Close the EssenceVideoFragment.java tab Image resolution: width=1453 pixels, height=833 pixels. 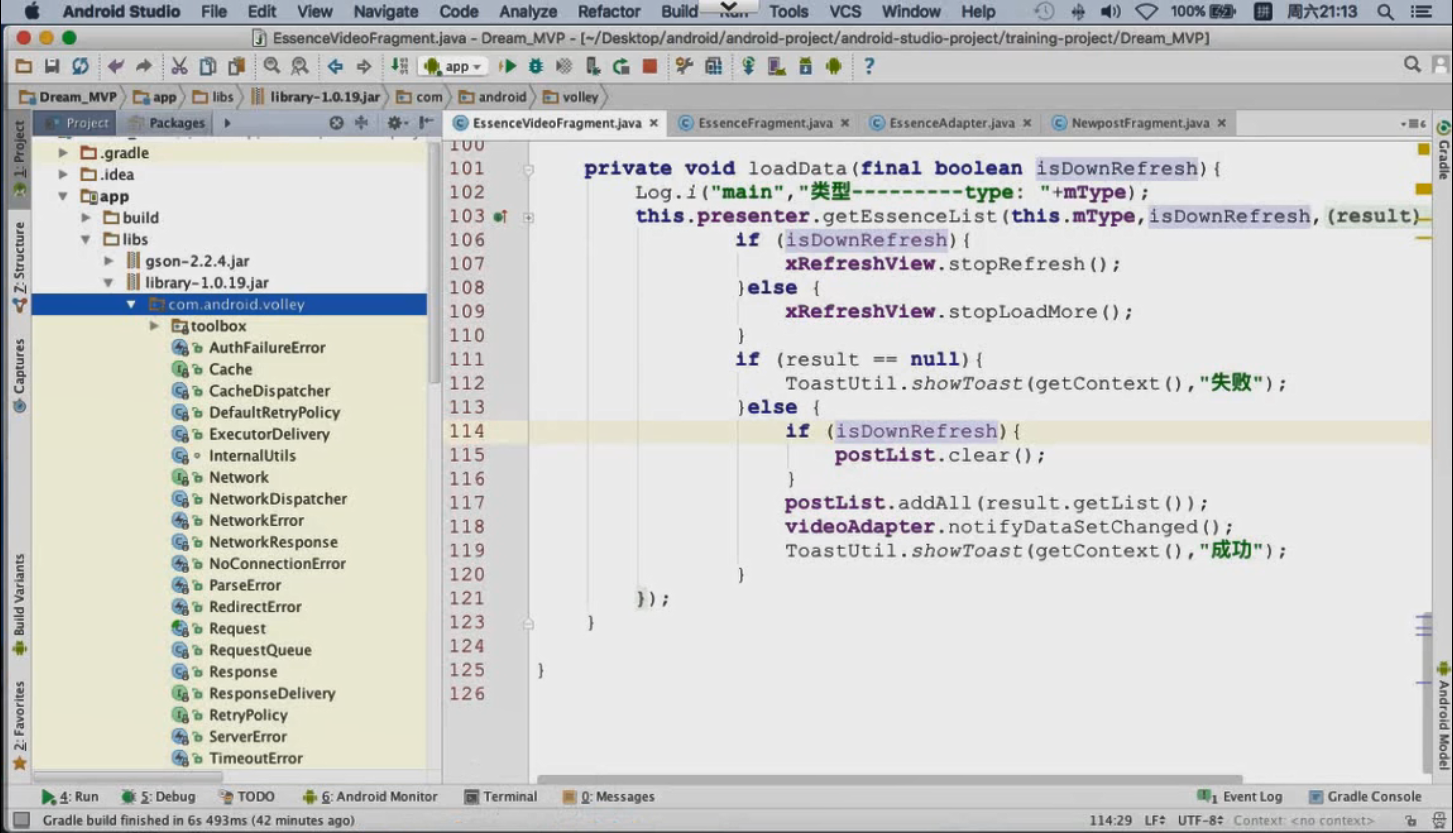click(654, 124)
